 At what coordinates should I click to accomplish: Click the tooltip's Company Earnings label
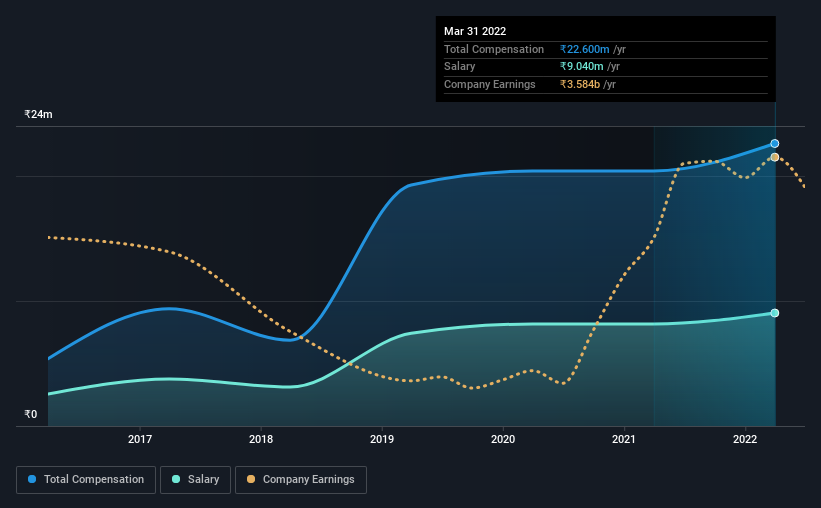(x=490, y=84)
